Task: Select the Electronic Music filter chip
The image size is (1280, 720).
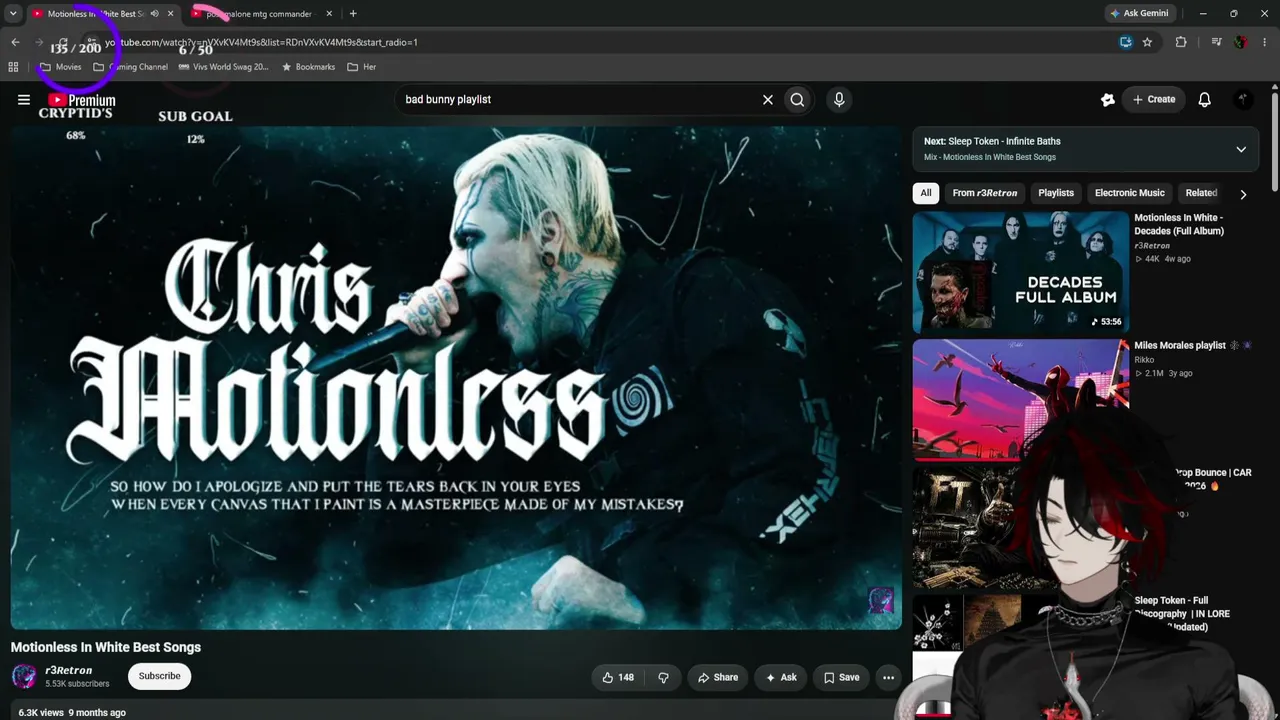Action: (x=1130, y=193)
